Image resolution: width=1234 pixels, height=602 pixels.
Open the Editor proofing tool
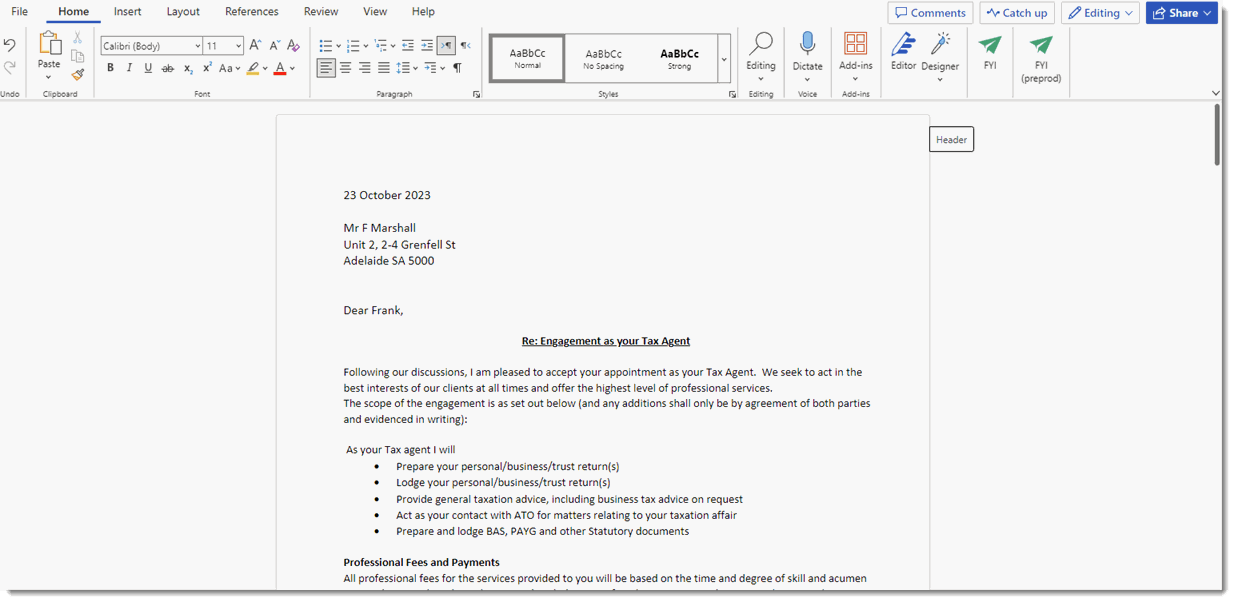pyautogui.click(x=903, y=51)
